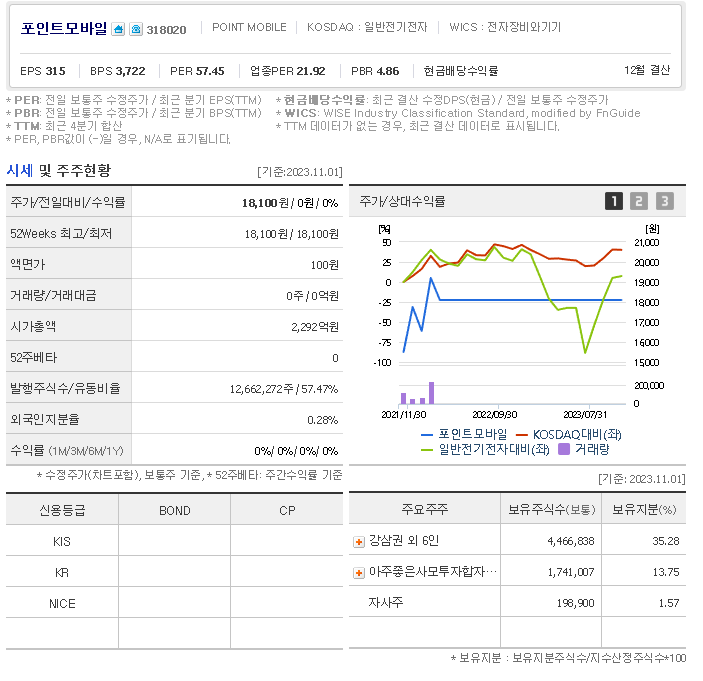Click the red KOSDAQ대비 legend swatch

coord(521,435)
